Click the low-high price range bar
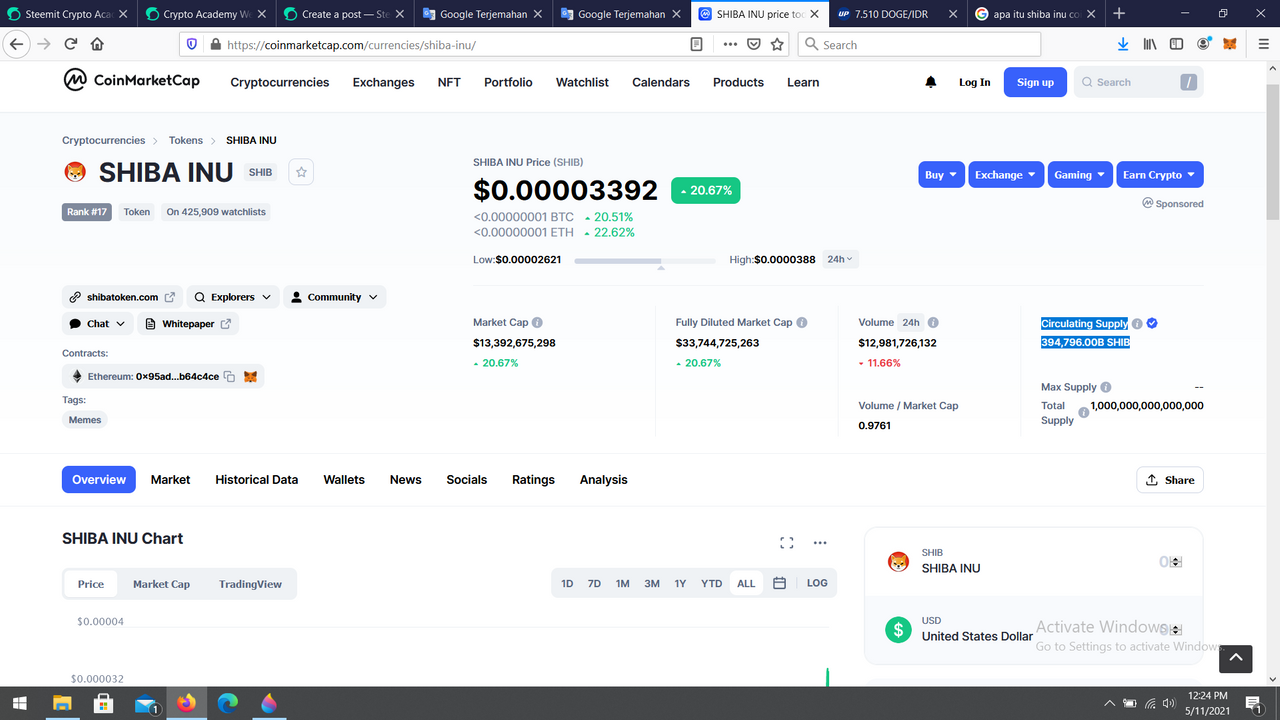Screen dimensions: 1280x720 [x=645, y=260]
